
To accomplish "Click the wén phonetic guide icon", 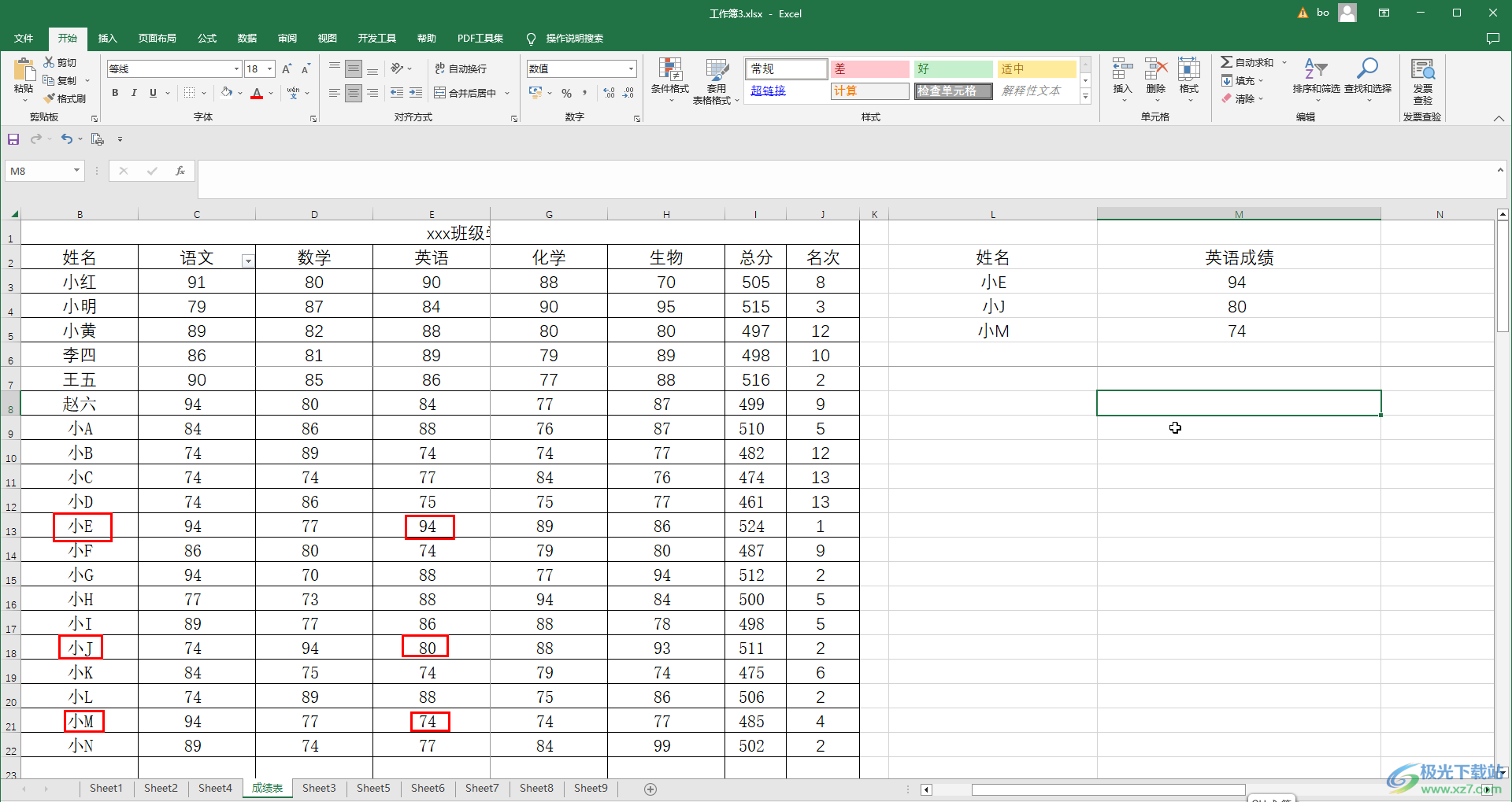I will pyautogui.click(x=293, y=93).
